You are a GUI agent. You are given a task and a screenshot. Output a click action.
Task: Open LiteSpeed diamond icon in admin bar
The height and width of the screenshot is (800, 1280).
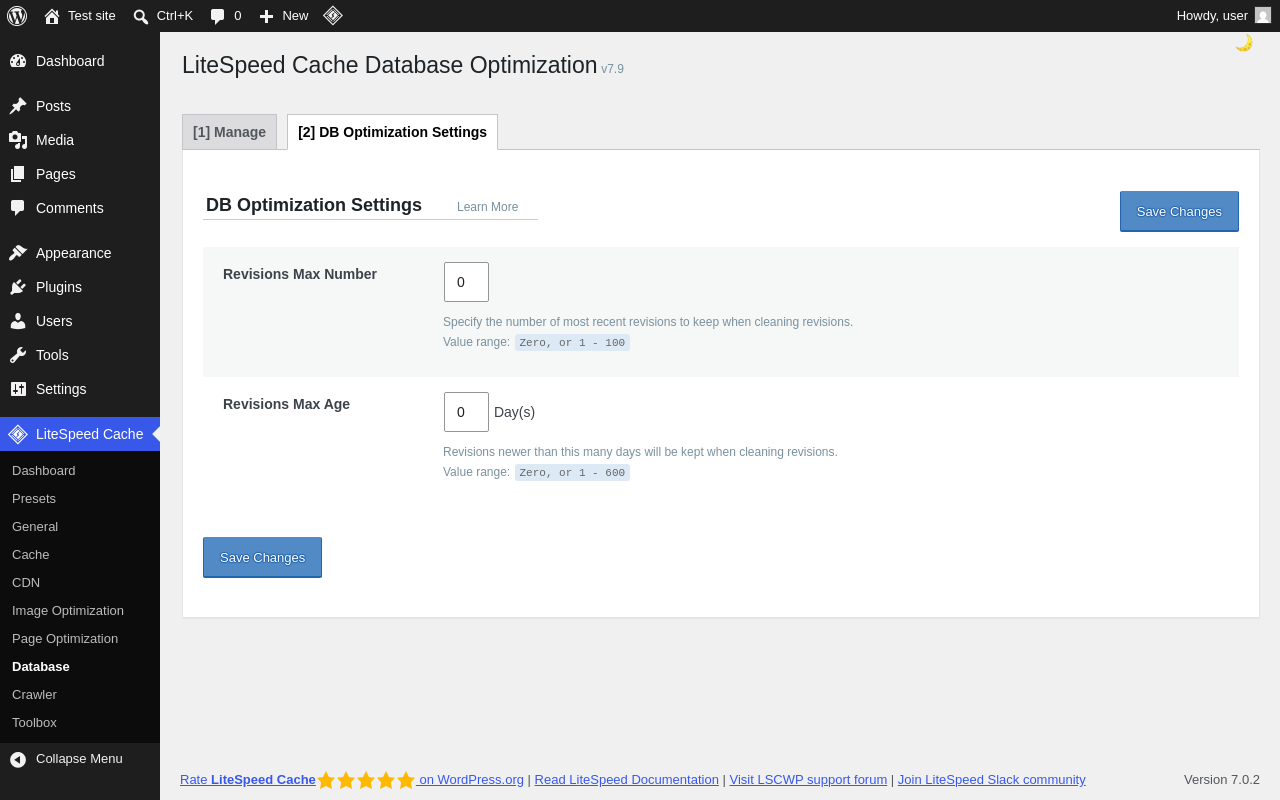pos(333,15)
